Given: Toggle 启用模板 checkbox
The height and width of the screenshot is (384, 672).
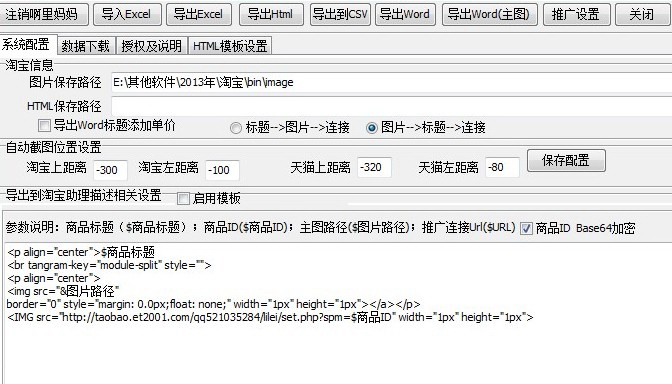Looking at the screenshot, I should coord(183,198).
